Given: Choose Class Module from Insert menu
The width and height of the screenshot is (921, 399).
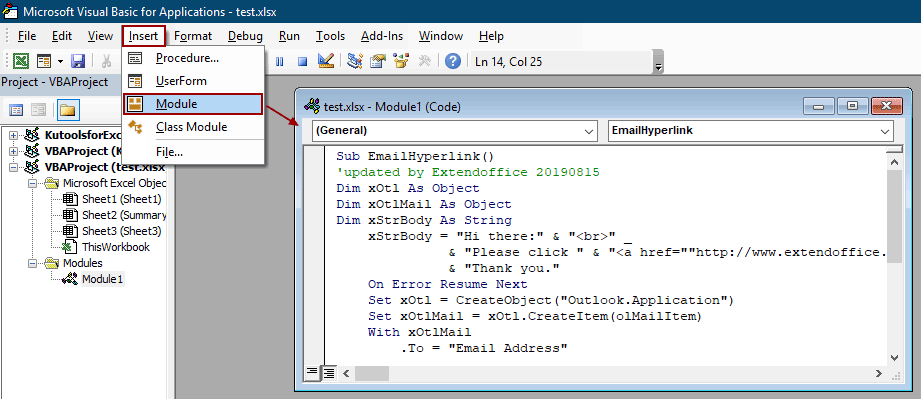Looking at the screenshot, I should [193, 127].
